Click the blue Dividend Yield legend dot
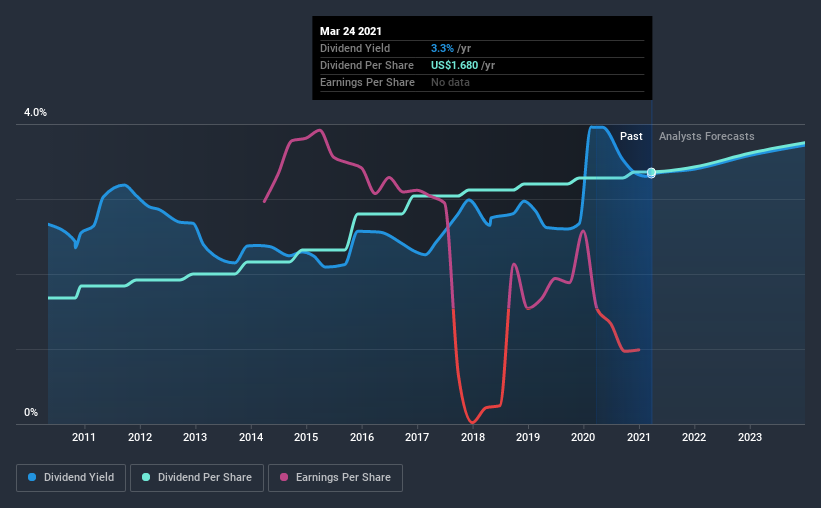The height and width of the screenshot is (508, 821). pyautogui.click(x=32, y=477)
